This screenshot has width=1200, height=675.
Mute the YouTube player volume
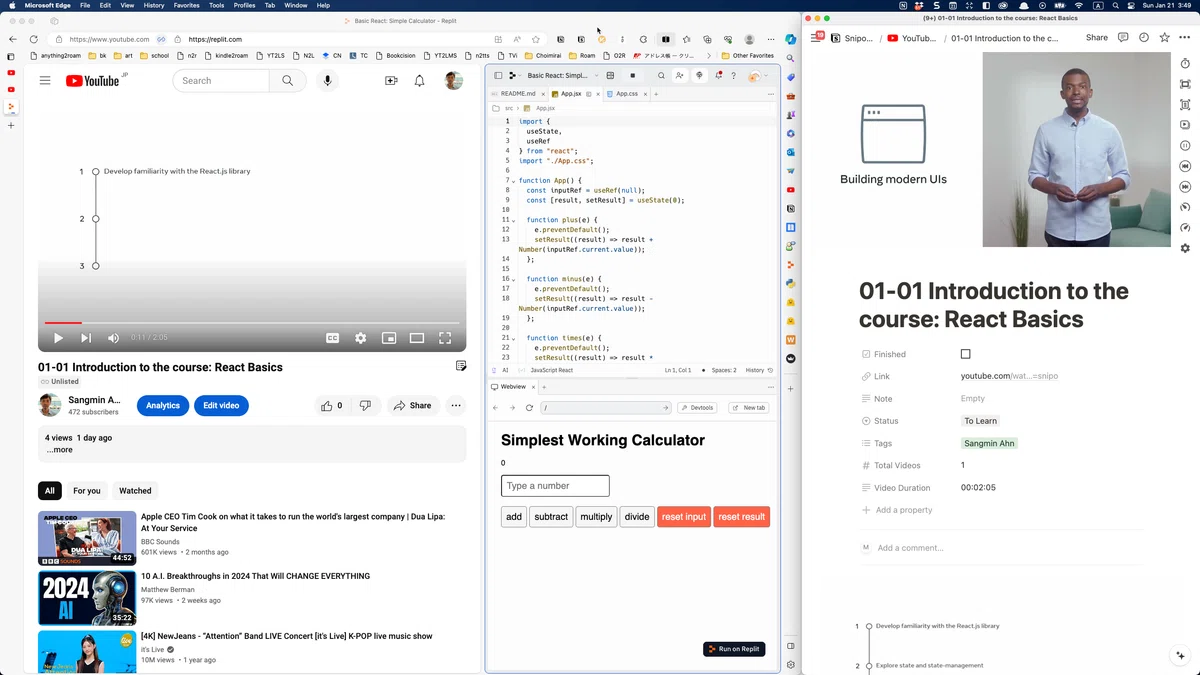click(x=113, y=338)
